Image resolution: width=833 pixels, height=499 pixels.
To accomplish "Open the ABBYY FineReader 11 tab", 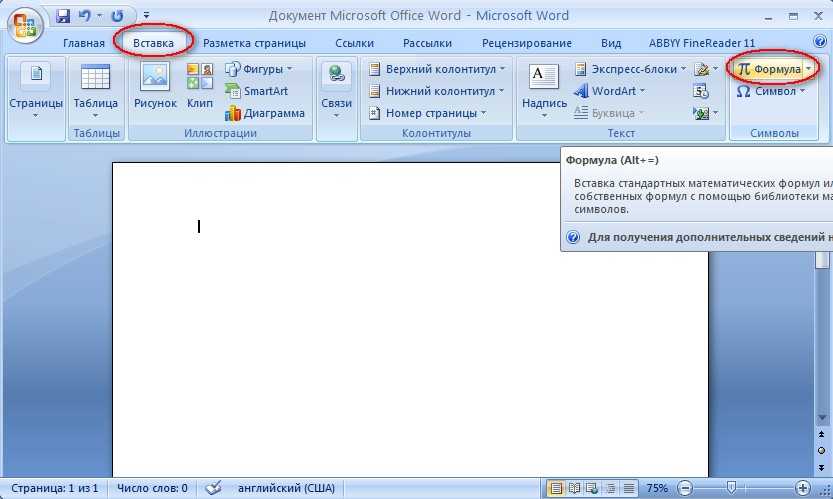I will pyautogui.click(x=701, y=43).
